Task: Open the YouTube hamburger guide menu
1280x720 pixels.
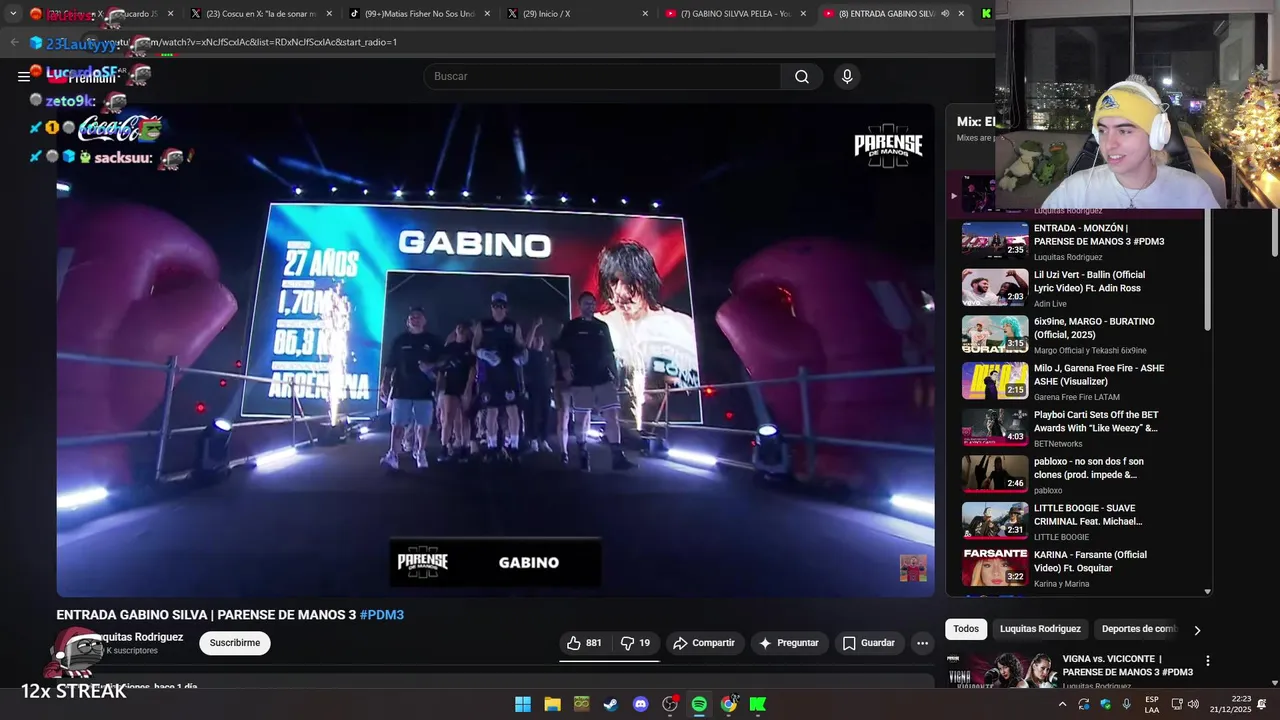Action: pyautogui.click(x=24, y=76)
